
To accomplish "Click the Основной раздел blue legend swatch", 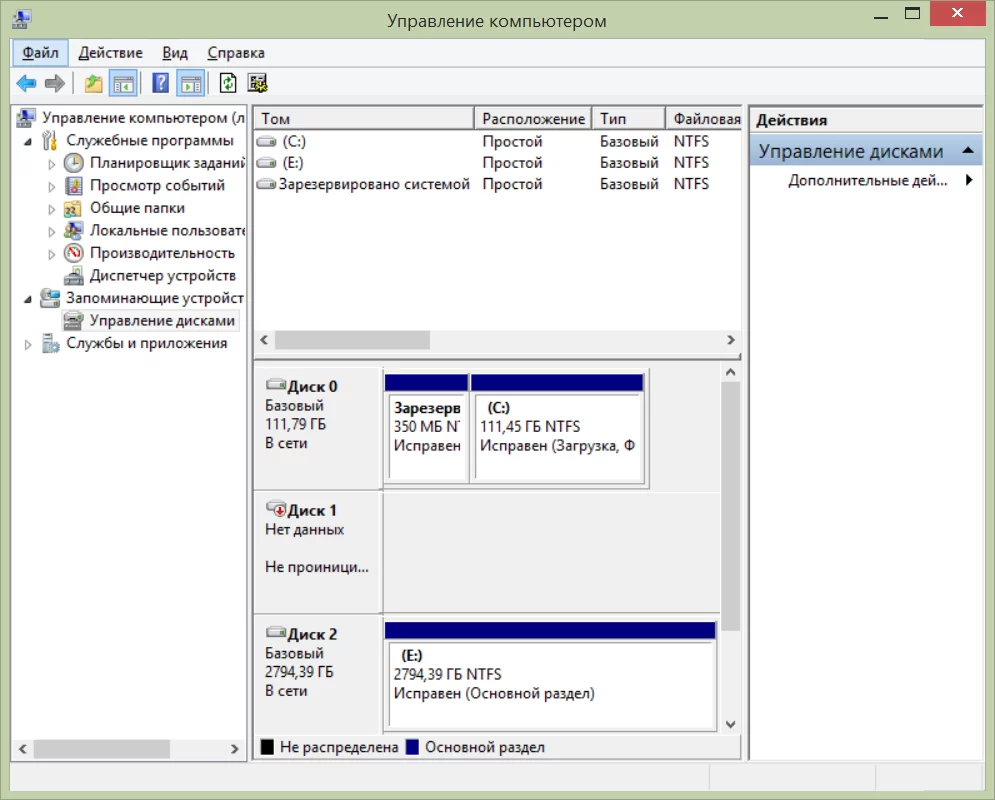I will tap(412, 747).
